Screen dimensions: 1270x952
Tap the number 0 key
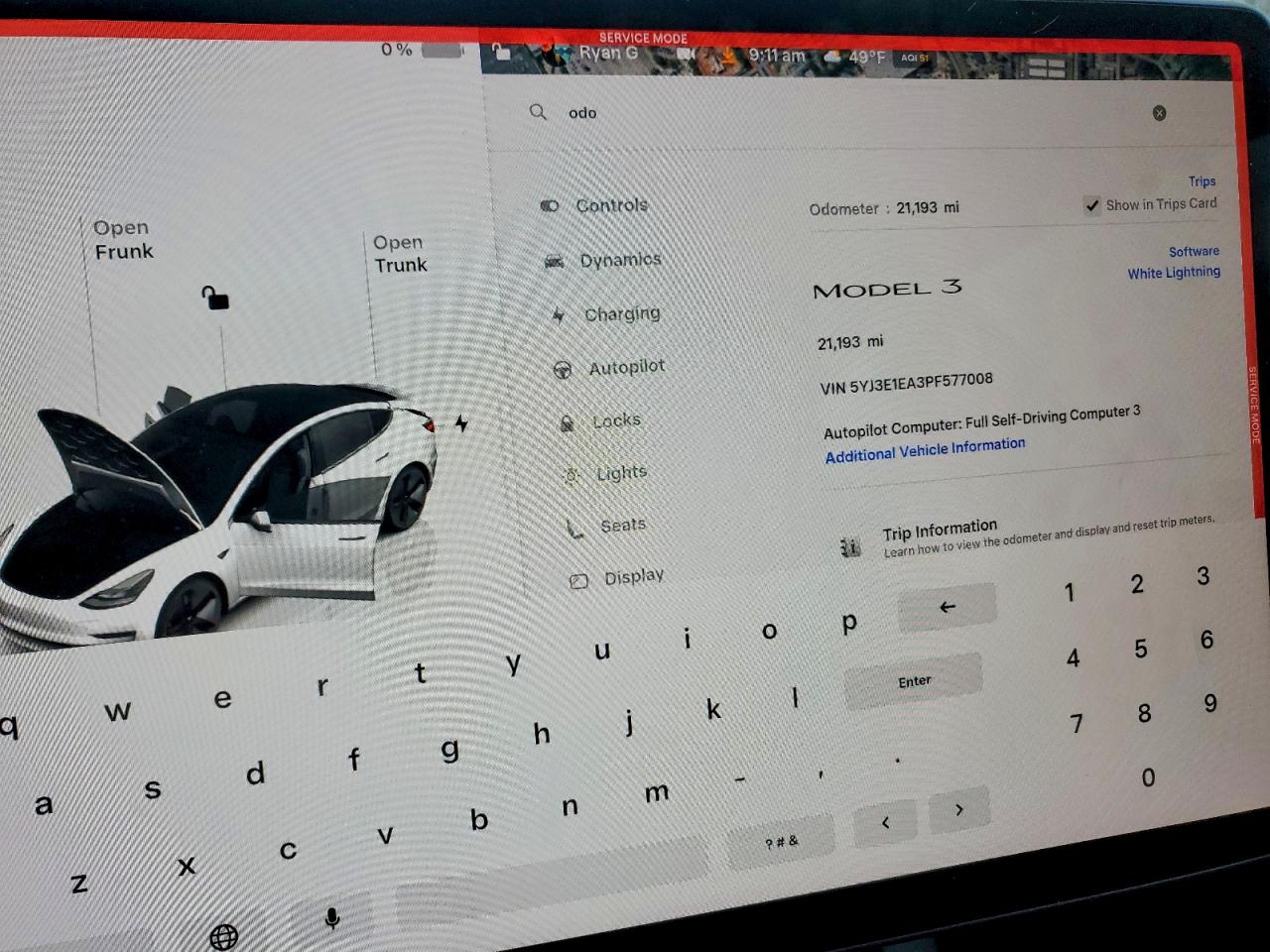[1148, 778]
